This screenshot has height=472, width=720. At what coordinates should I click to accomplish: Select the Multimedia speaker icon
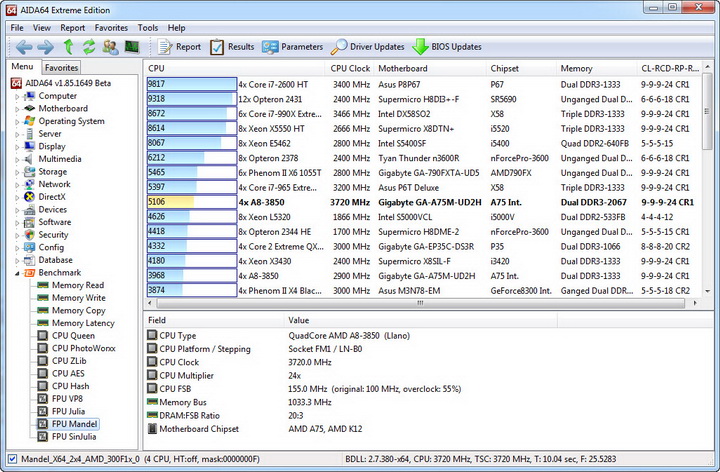pyautogui.click(x=29, y=159)
